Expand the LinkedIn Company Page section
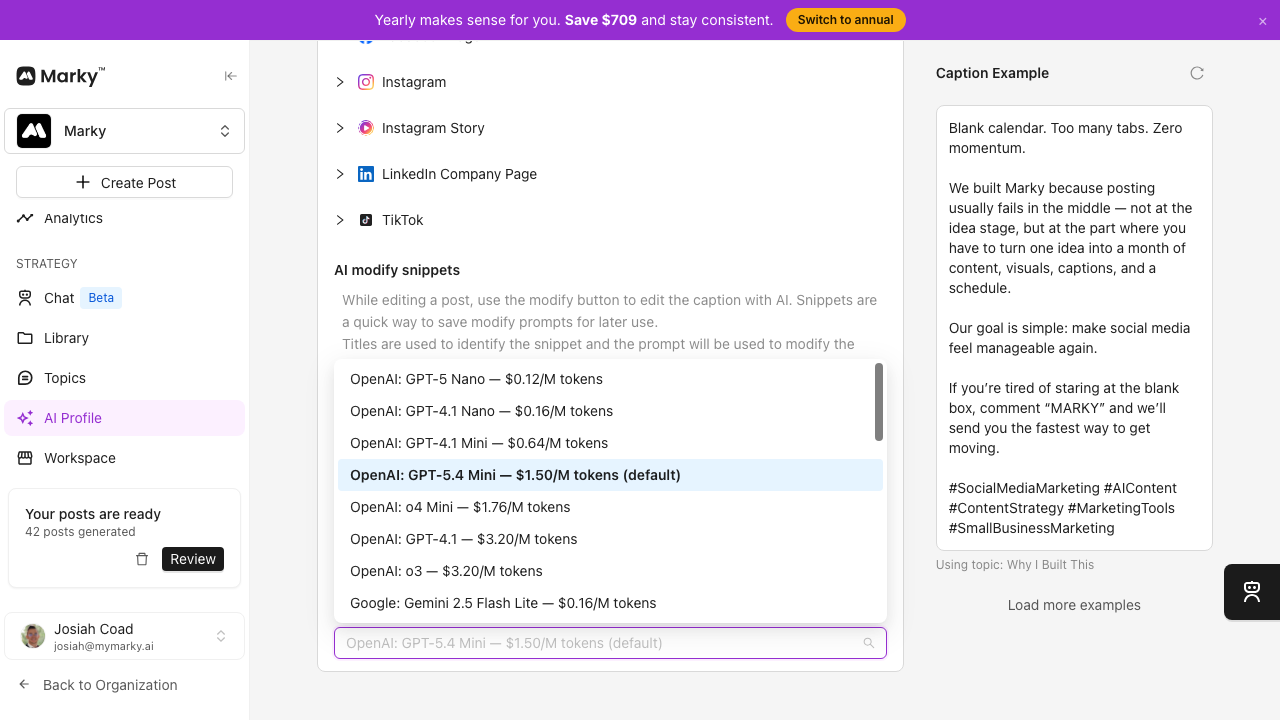Screen dimensions: 1280x720 click(x=340, y=174)
